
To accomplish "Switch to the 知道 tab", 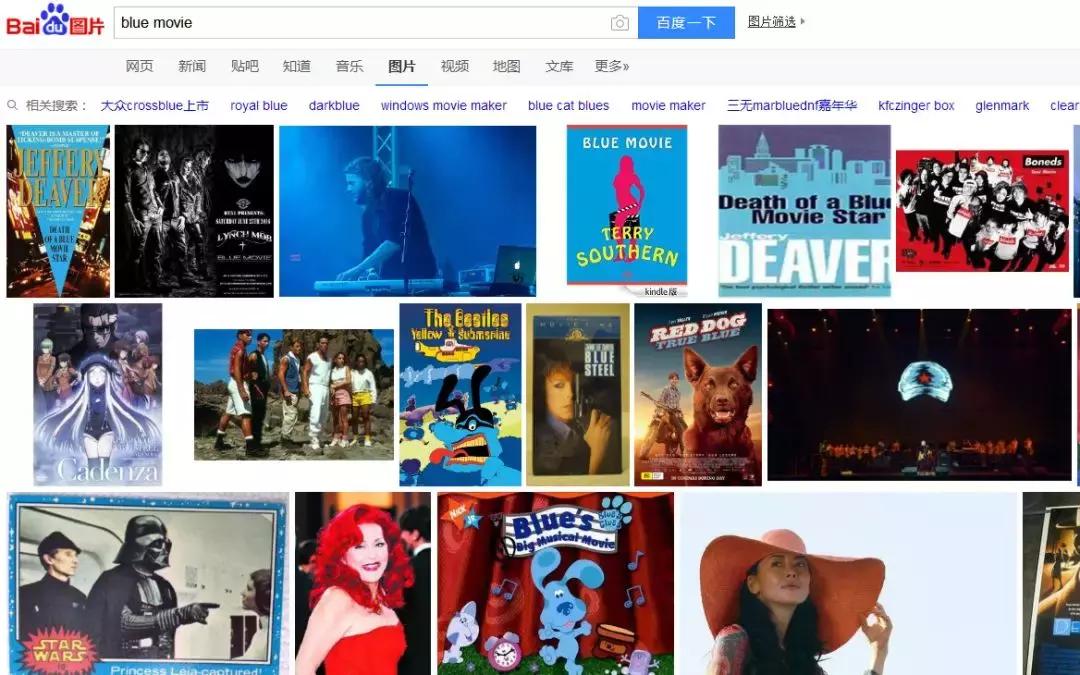I will (297, 66).
